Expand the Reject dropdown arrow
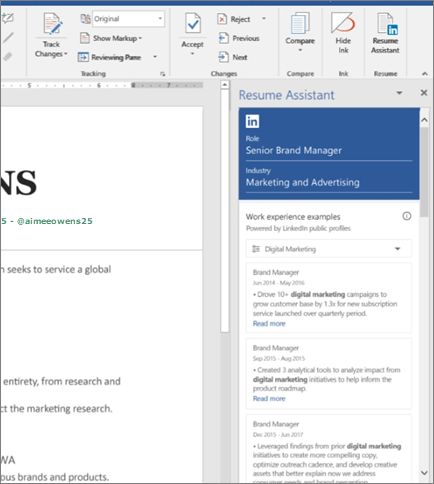Viewport: 434px width, 484px height. coord(264,19)
